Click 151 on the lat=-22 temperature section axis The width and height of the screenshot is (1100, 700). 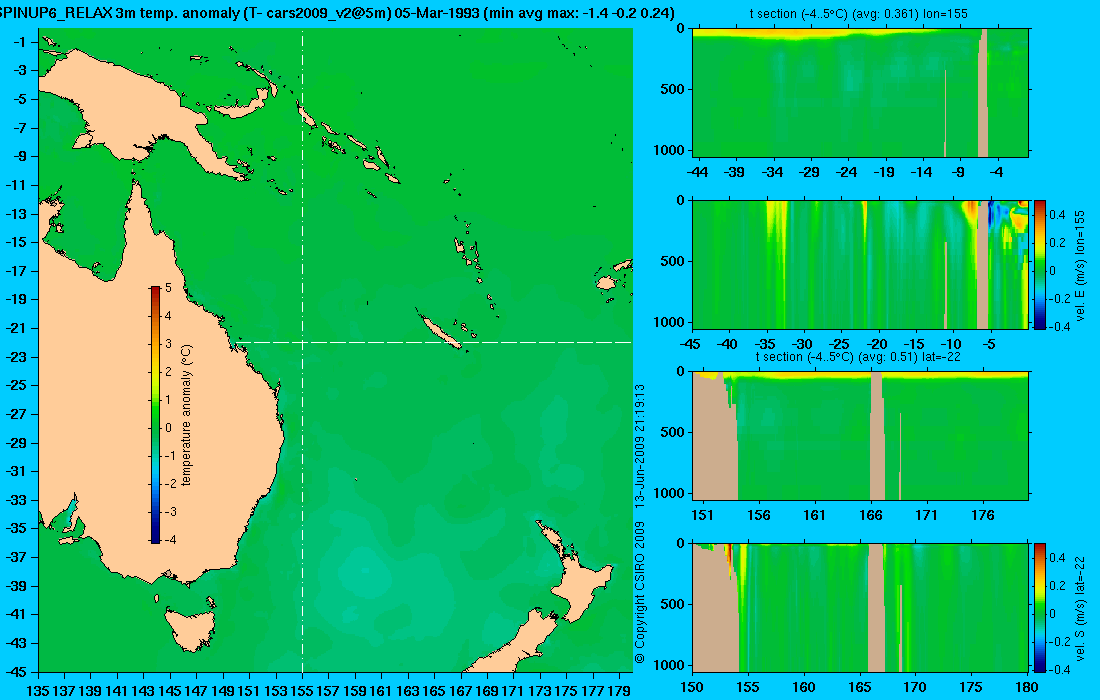(702, 515)
